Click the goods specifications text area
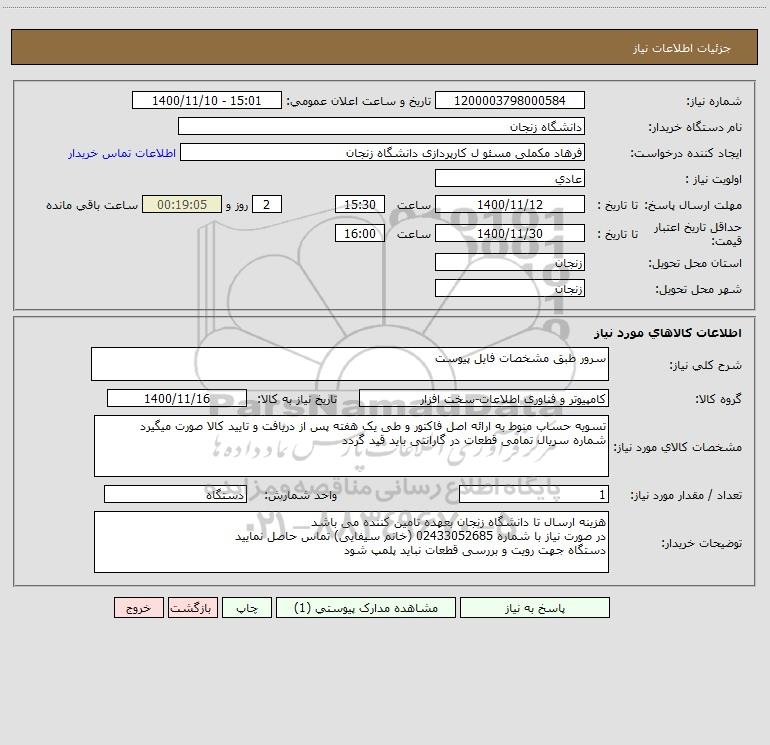This screenshot has height=745, width=770. tap(351, 446)
